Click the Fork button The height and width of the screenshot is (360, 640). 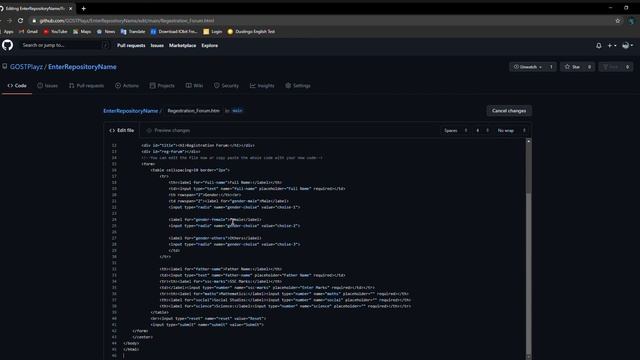pos(611,67)
